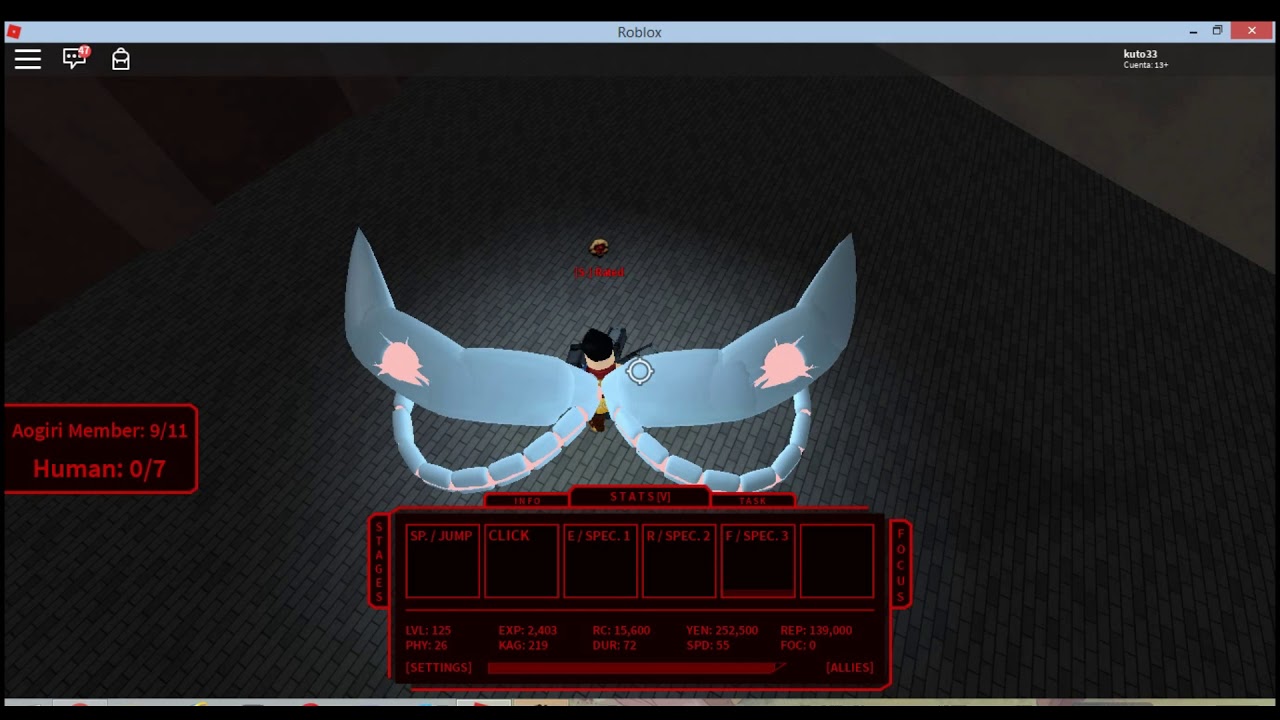Click the kuto33 account name

pos(1140,54)
